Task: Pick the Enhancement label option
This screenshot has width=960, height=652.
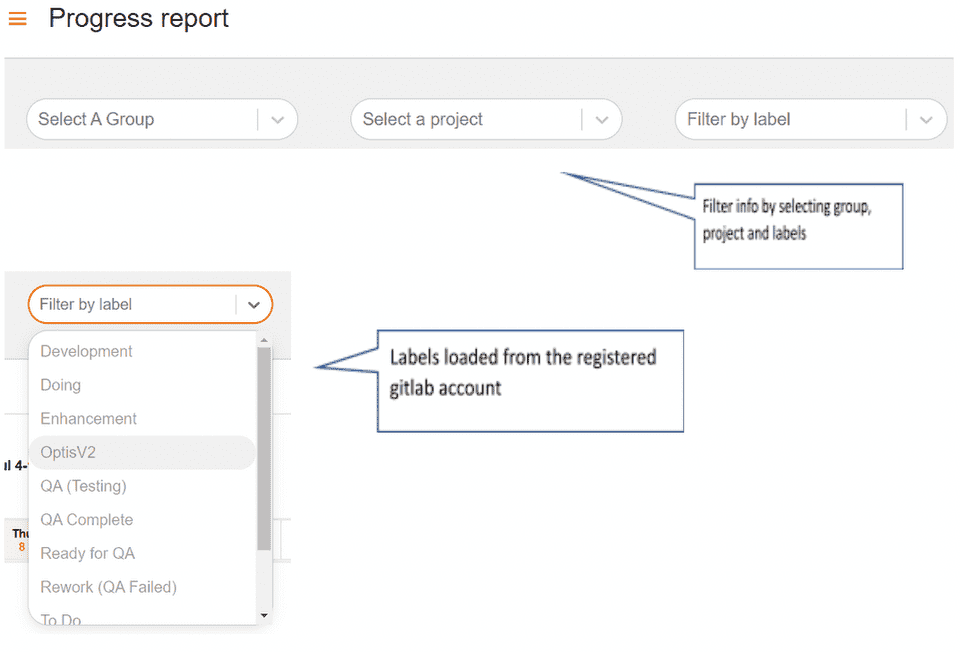Action: (89, 419)
